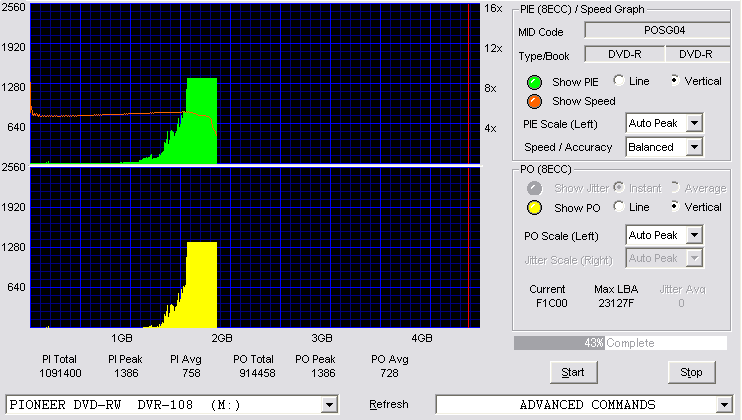742x420 pixels.
Task: Click the 16x speed axis label
Action: point(493,9)
